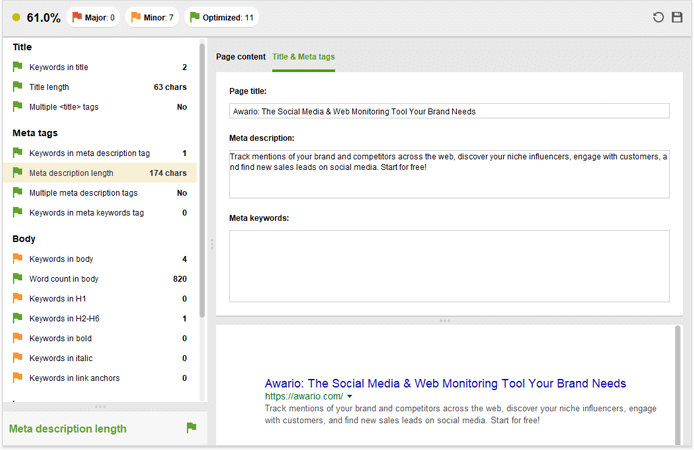Click the Body section heading
Screen dimensions: 694x450
24,239
